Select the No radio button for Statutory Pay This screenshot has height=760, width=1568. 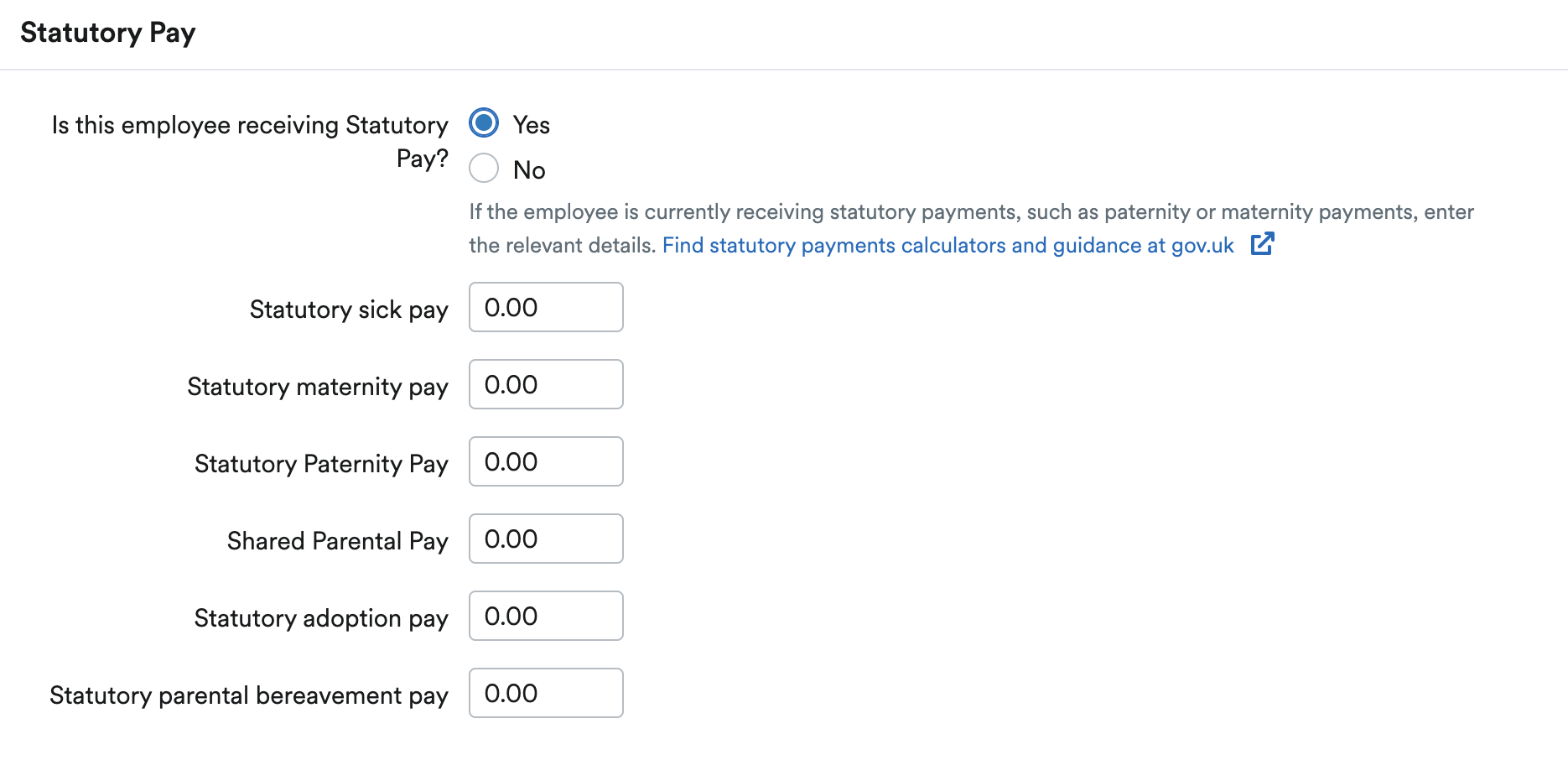click(x=484, y=168)
